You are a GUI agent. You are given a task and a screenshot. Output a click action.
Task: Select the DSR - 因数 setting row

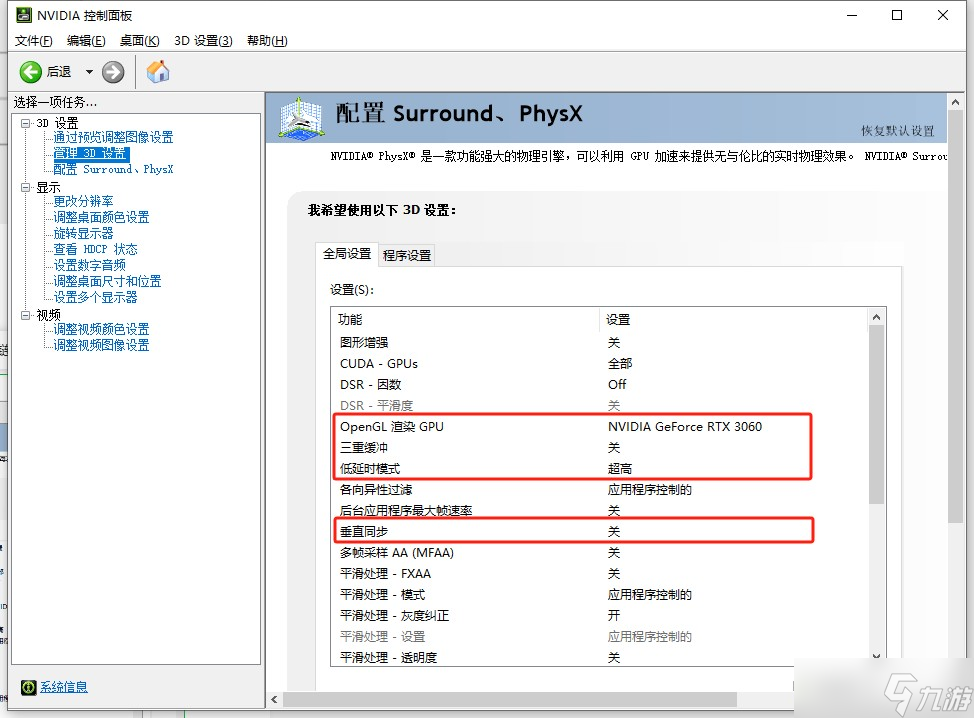point(600,384)
